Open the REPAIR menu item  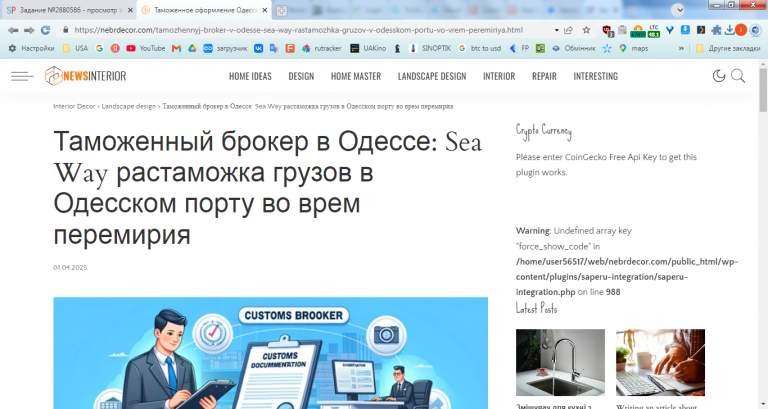544,76
